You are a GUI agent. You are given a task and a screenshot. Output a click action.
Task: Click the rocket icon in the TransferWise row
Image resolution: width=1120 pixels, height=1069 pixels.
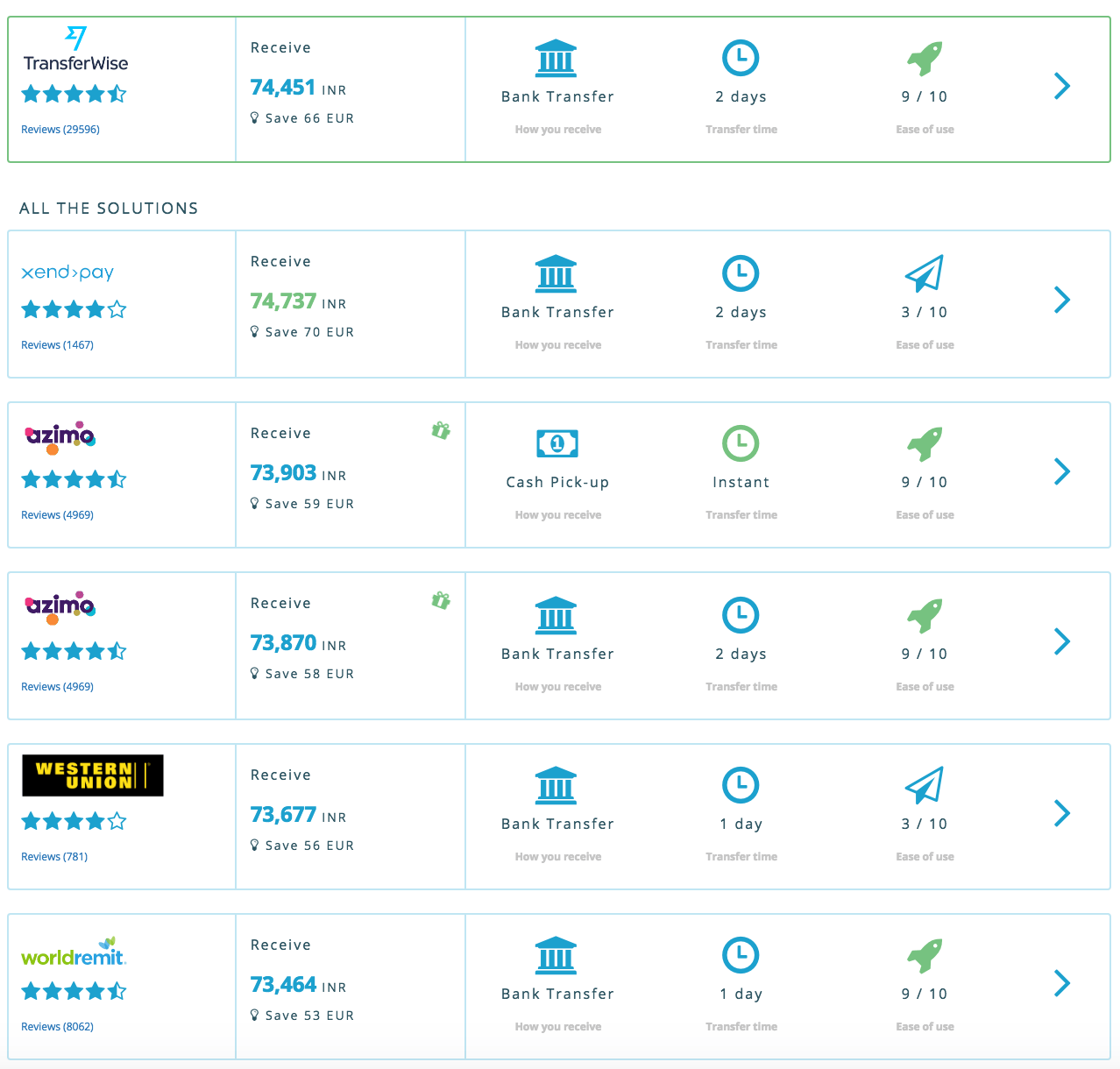[925, 59]
